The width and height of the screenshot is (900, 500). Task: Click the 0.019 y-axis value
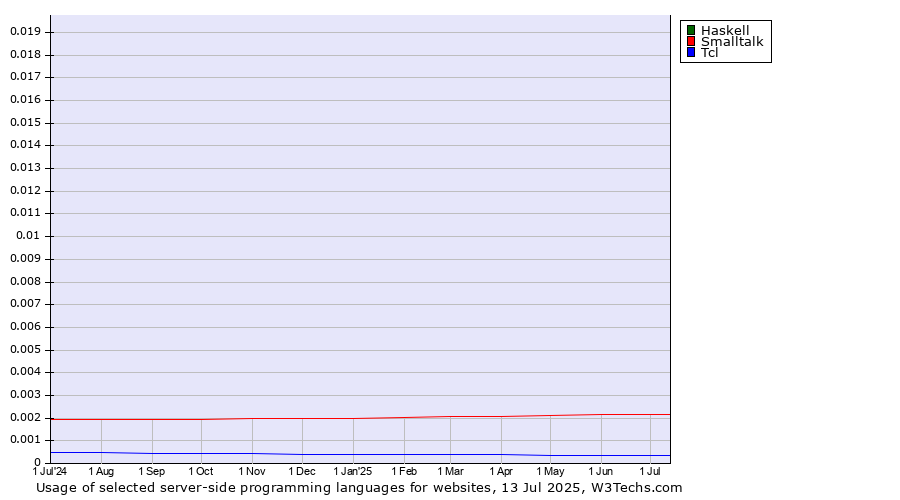(x=26, y=32)
